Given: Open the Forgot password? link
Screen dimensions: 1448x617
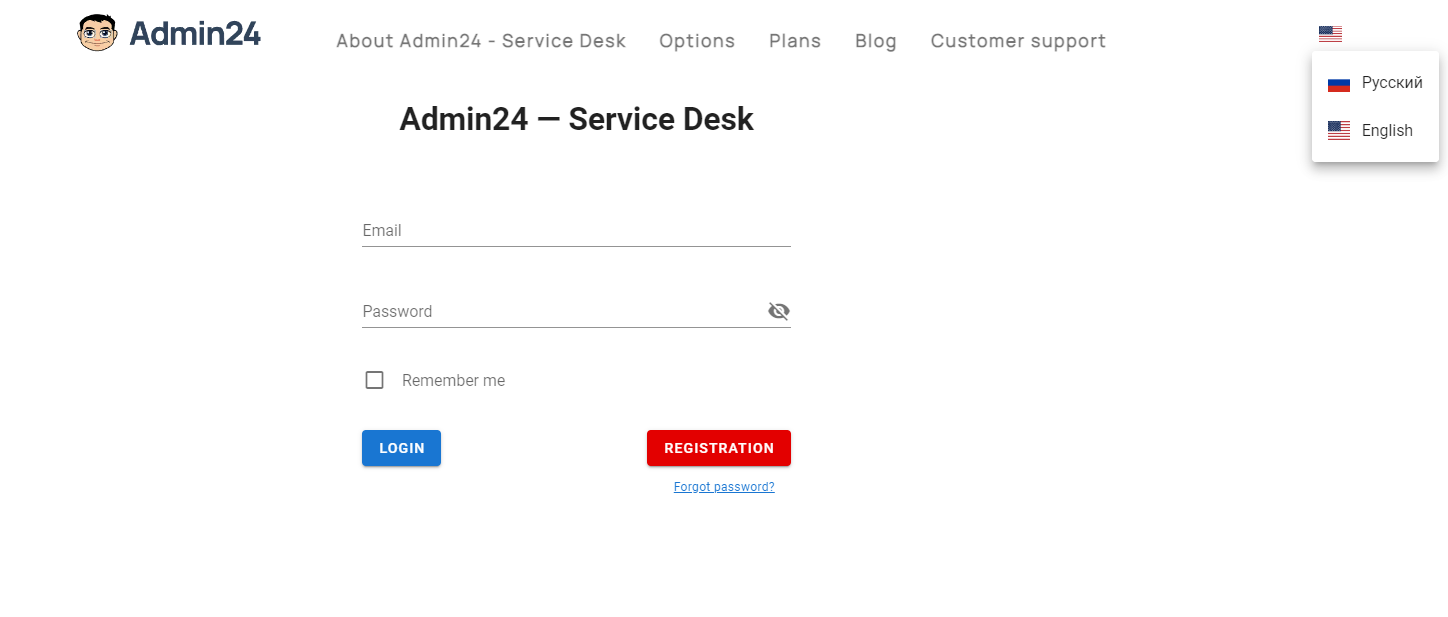Looking at the screenshot, I should pos(724,487).
